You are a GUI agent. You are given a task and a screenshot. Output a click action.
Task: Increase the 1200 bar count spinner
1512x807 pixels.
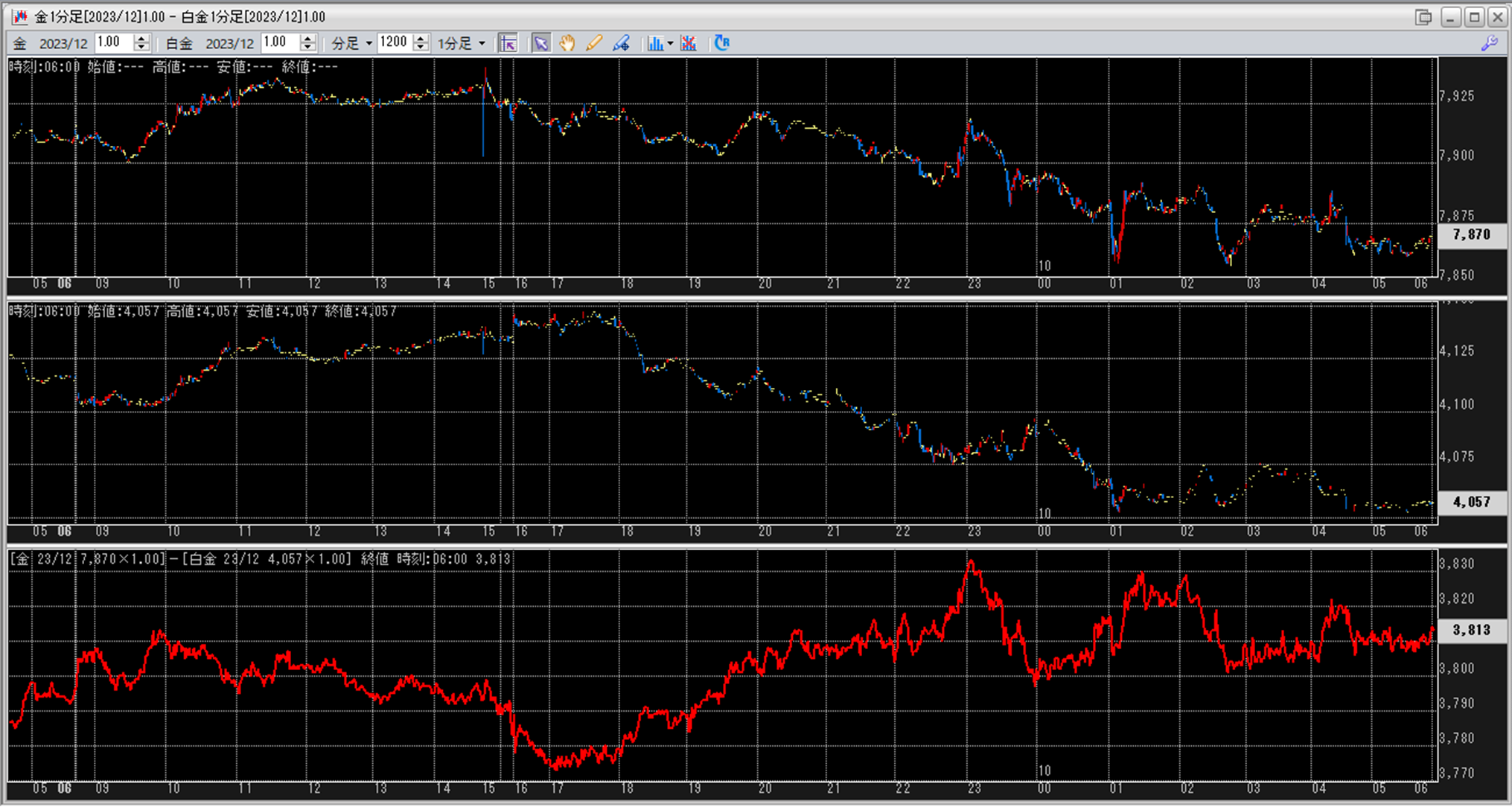pos(421,39)
